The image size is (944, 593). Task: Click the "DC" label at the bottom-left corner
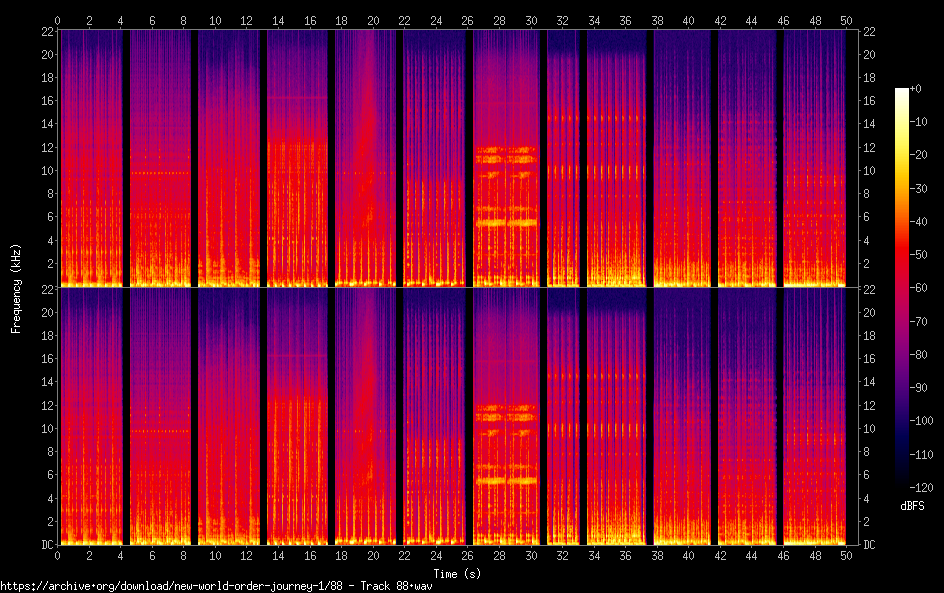[x=44, y=544]
